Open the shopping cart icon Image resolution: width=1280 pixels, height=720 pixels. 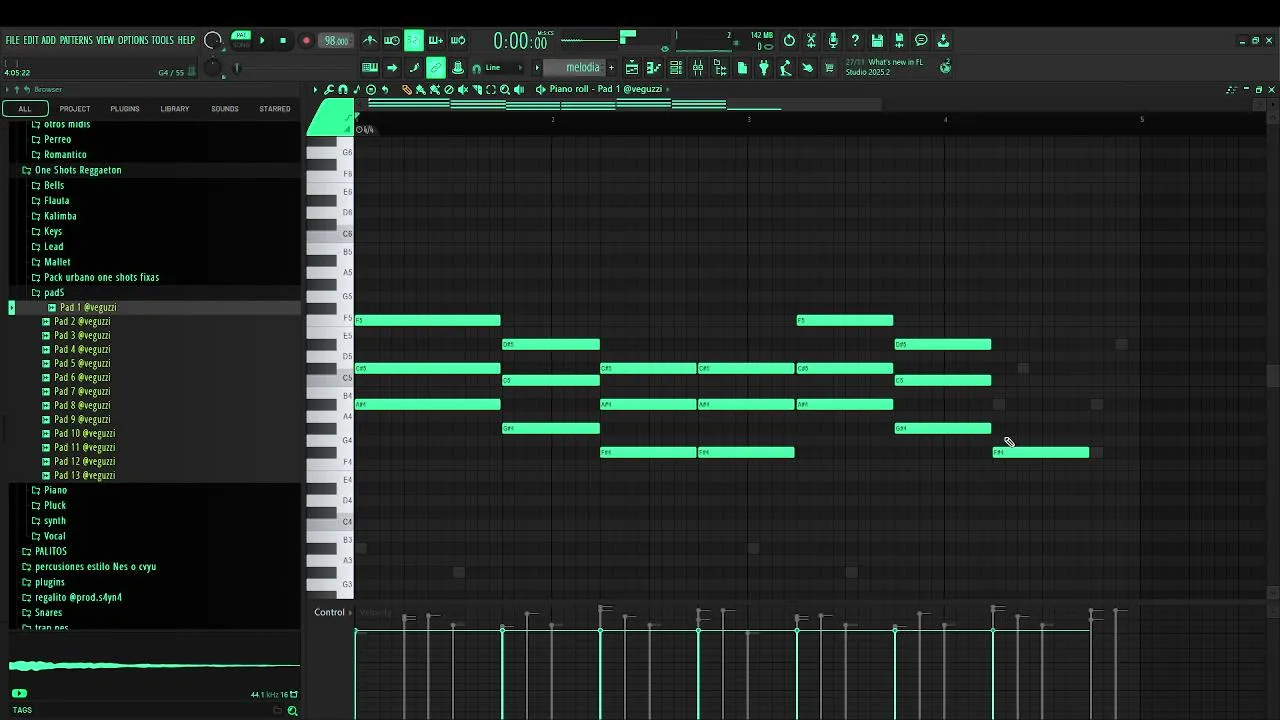(x=829, y=68)
